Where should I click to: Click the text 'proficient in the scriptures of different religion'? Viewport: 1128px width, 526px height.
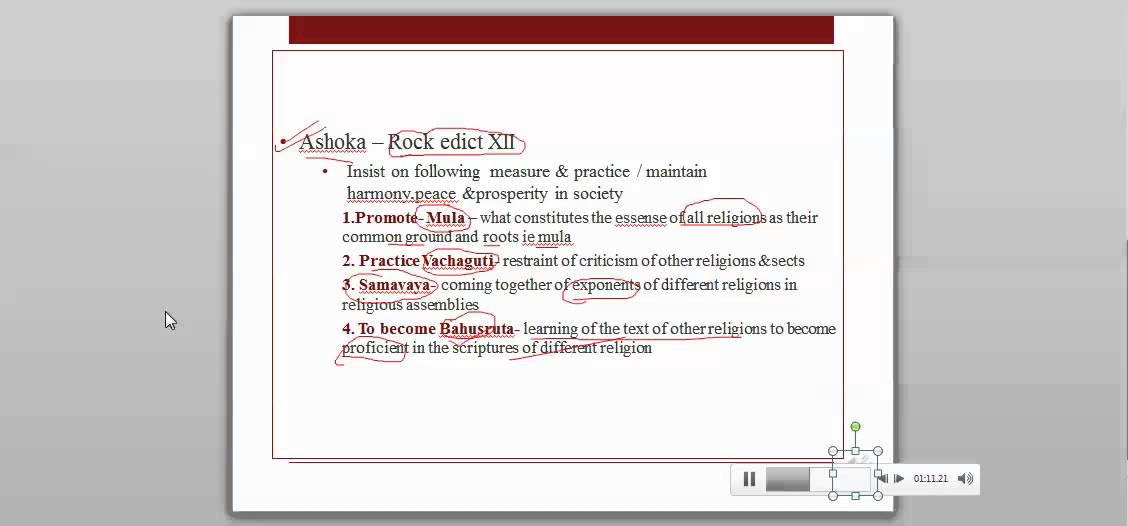click(x=497, y=348)
